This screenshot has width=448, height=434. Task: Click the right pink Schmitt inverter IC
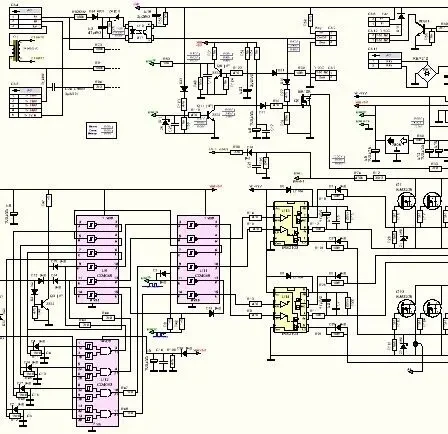198,260
